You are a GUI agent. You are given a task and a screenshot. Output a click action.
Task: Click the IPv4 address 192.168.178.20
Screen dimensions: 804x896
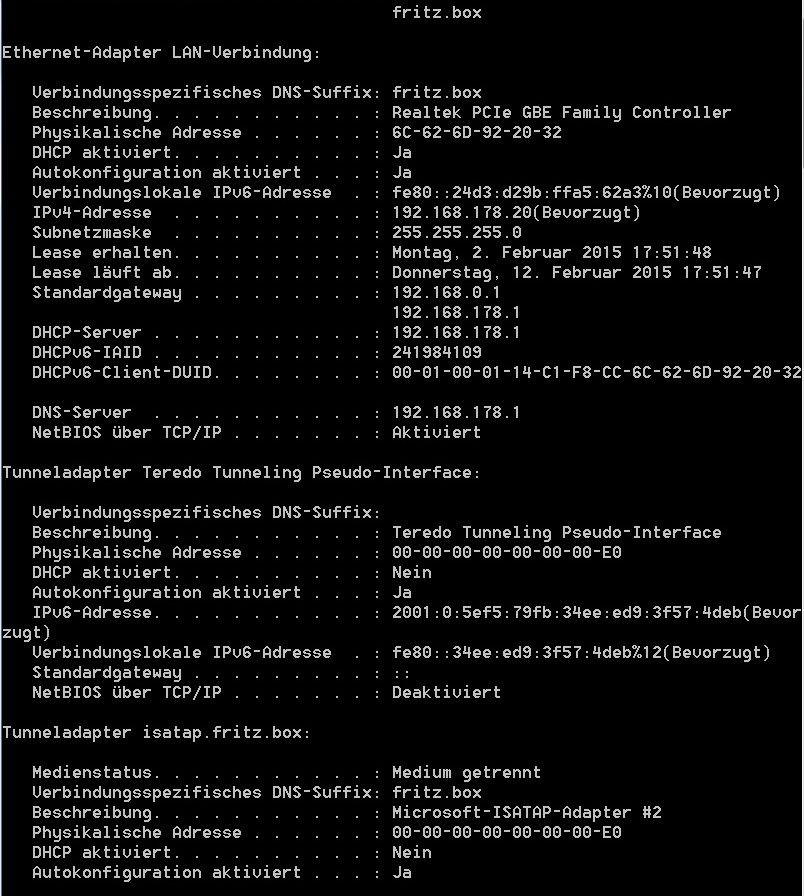pos(464,213)
